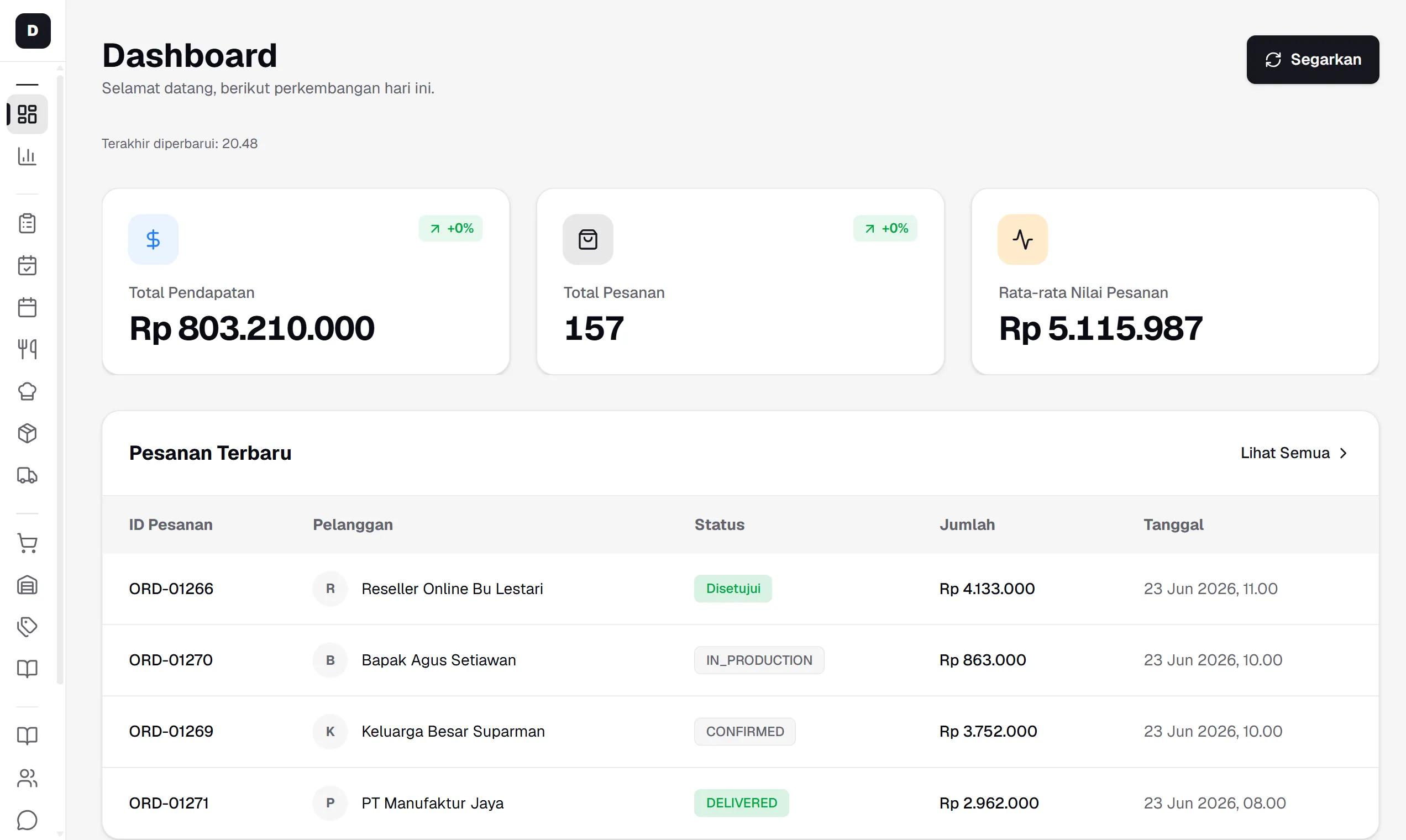Open order ORD-01271

click(x=169, y=802)
